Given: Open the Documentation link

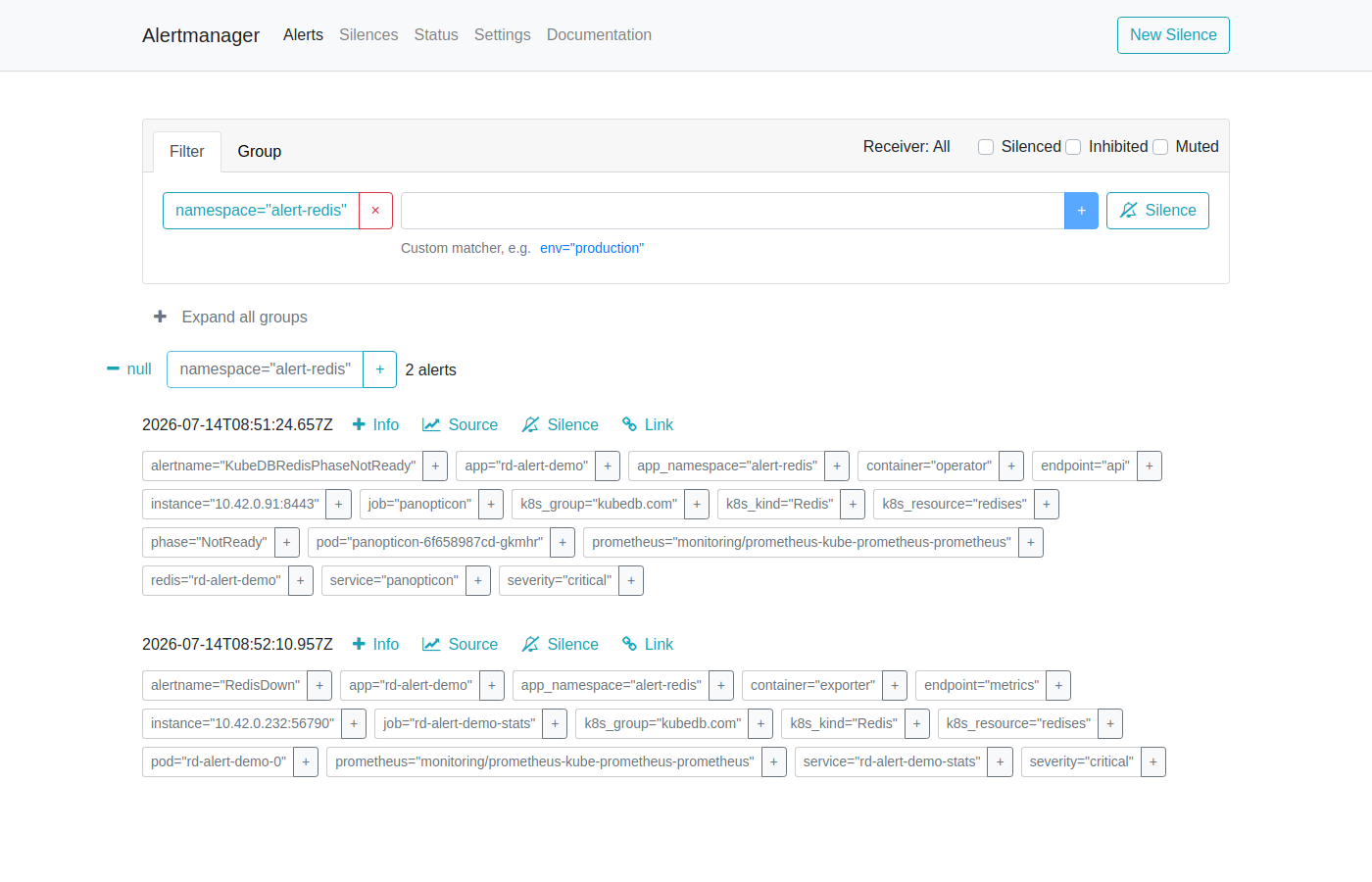Looking at the screenshot, I should click(x=599, y=35).
